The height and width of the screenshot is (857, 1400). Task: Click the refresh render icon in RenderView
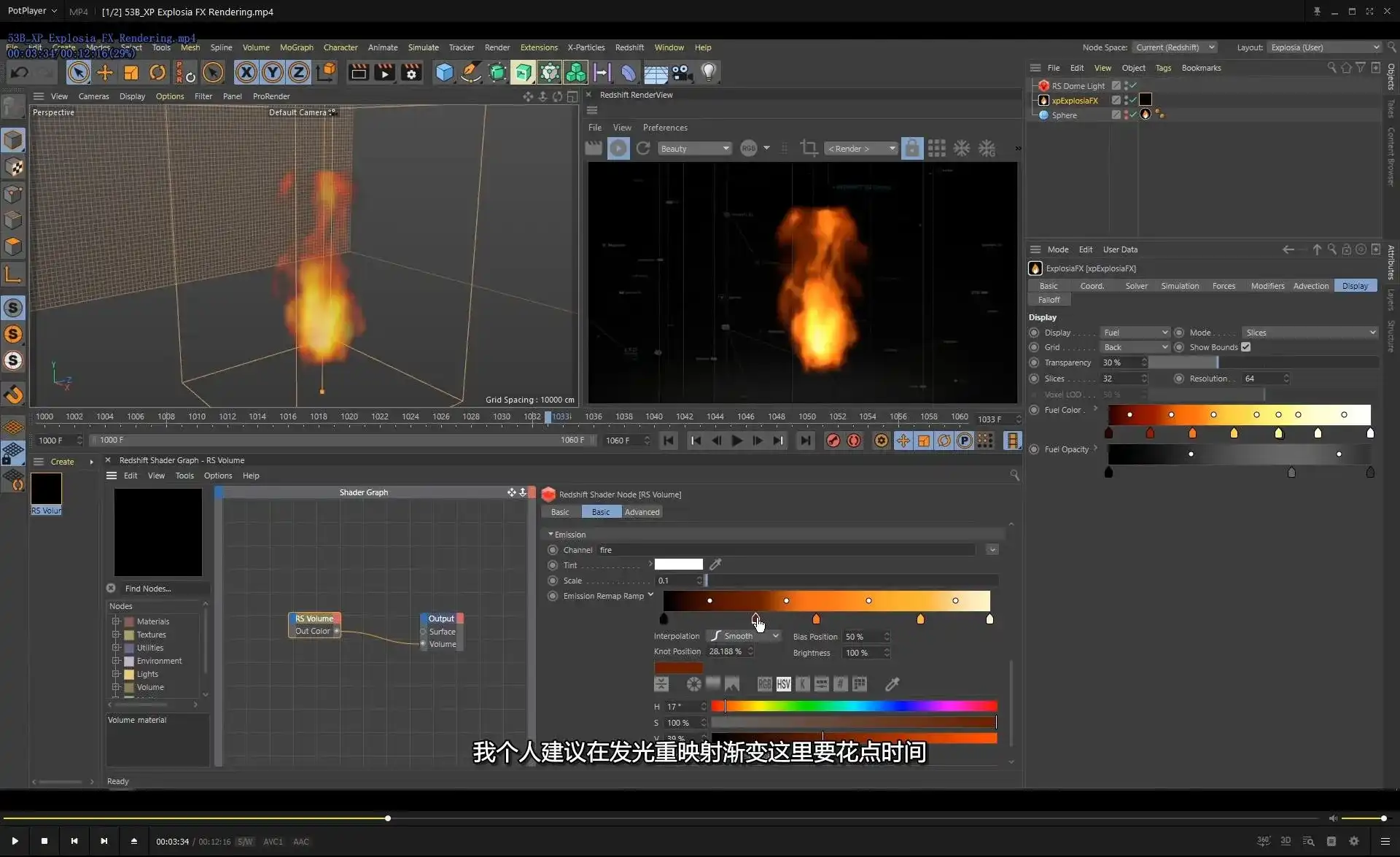(x=643, y=149)
